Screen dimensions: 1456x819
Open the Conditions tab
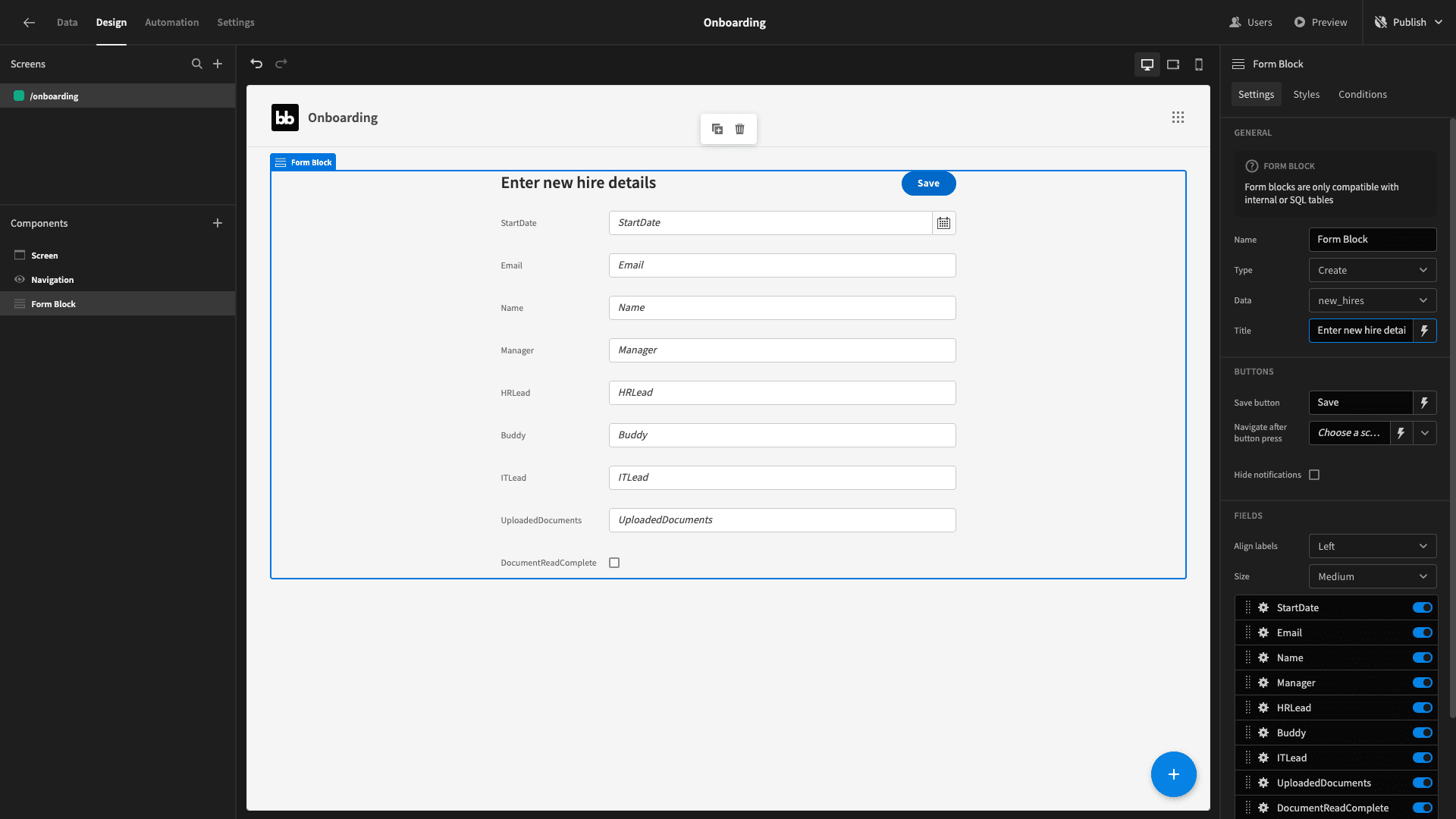(1362, 95)
